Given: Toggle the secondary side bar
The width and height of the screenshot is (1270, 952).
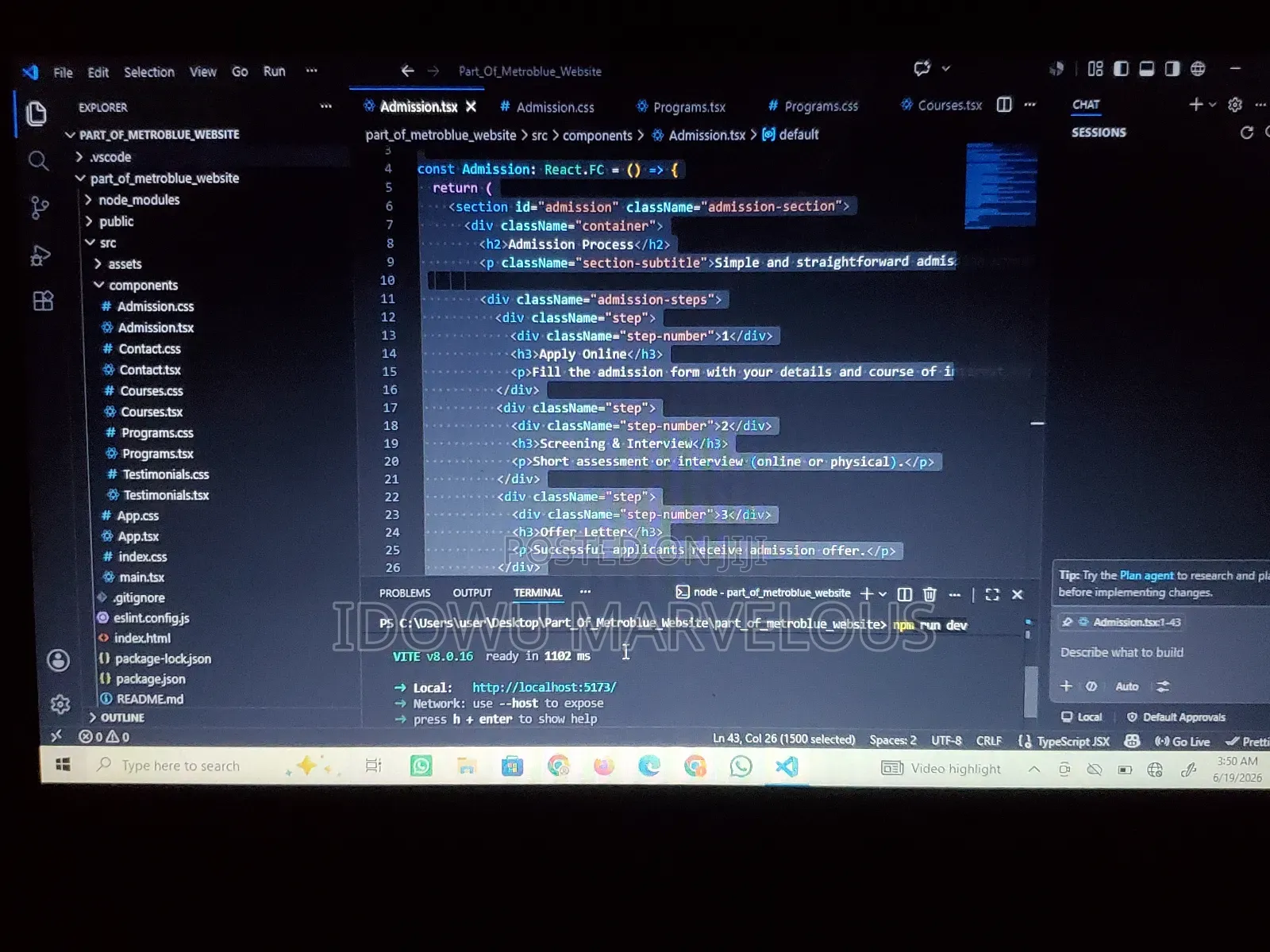Looking at the screenshot, I should pyautogui.click(x=1172, y=69).
